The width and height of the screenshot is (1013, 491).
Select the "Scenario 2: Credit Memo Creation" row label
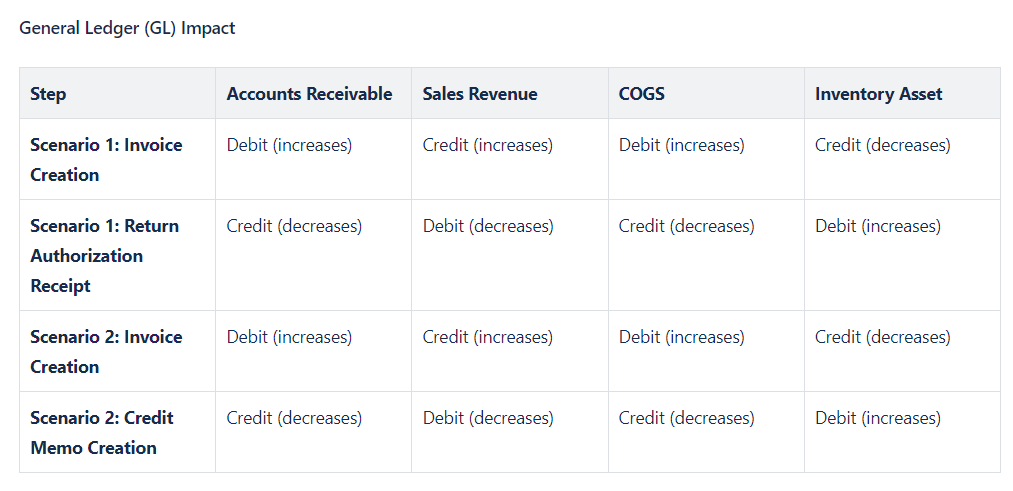coord(101,433)
